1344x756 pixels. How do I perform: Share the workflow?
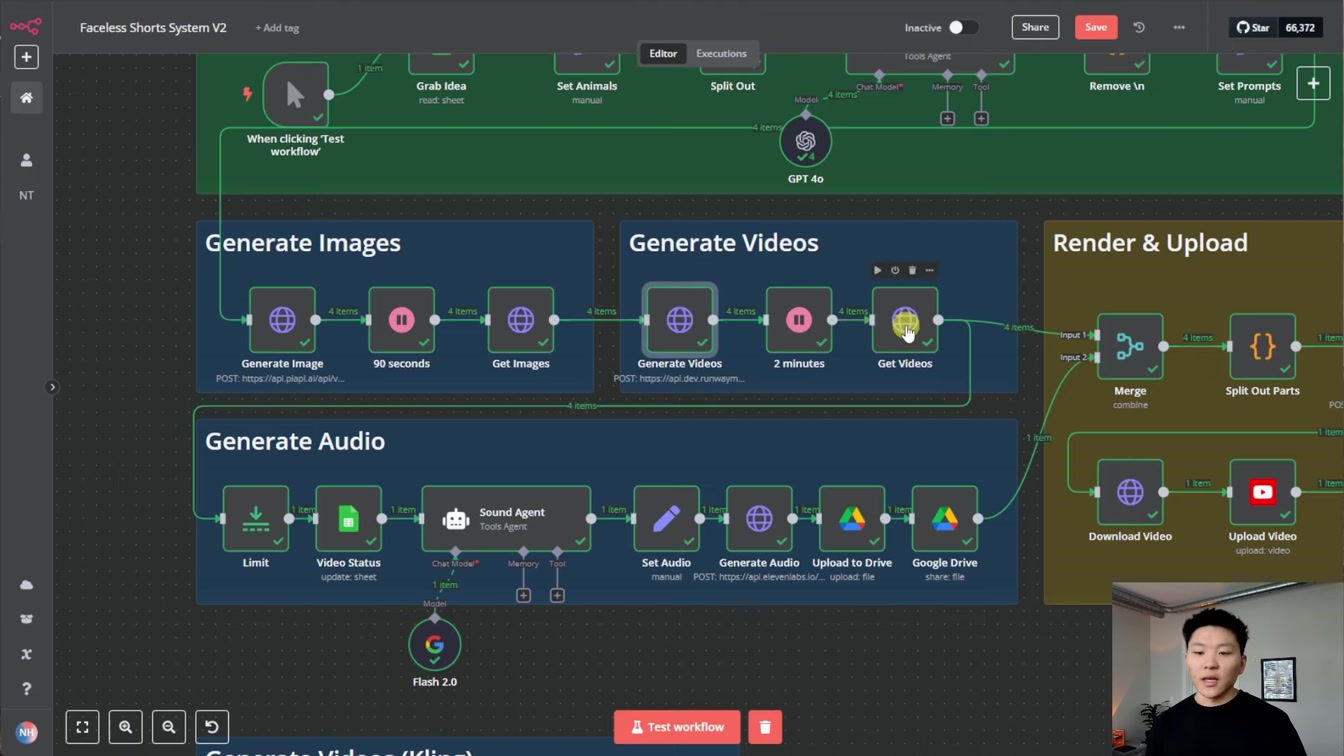click(1035, 27)
